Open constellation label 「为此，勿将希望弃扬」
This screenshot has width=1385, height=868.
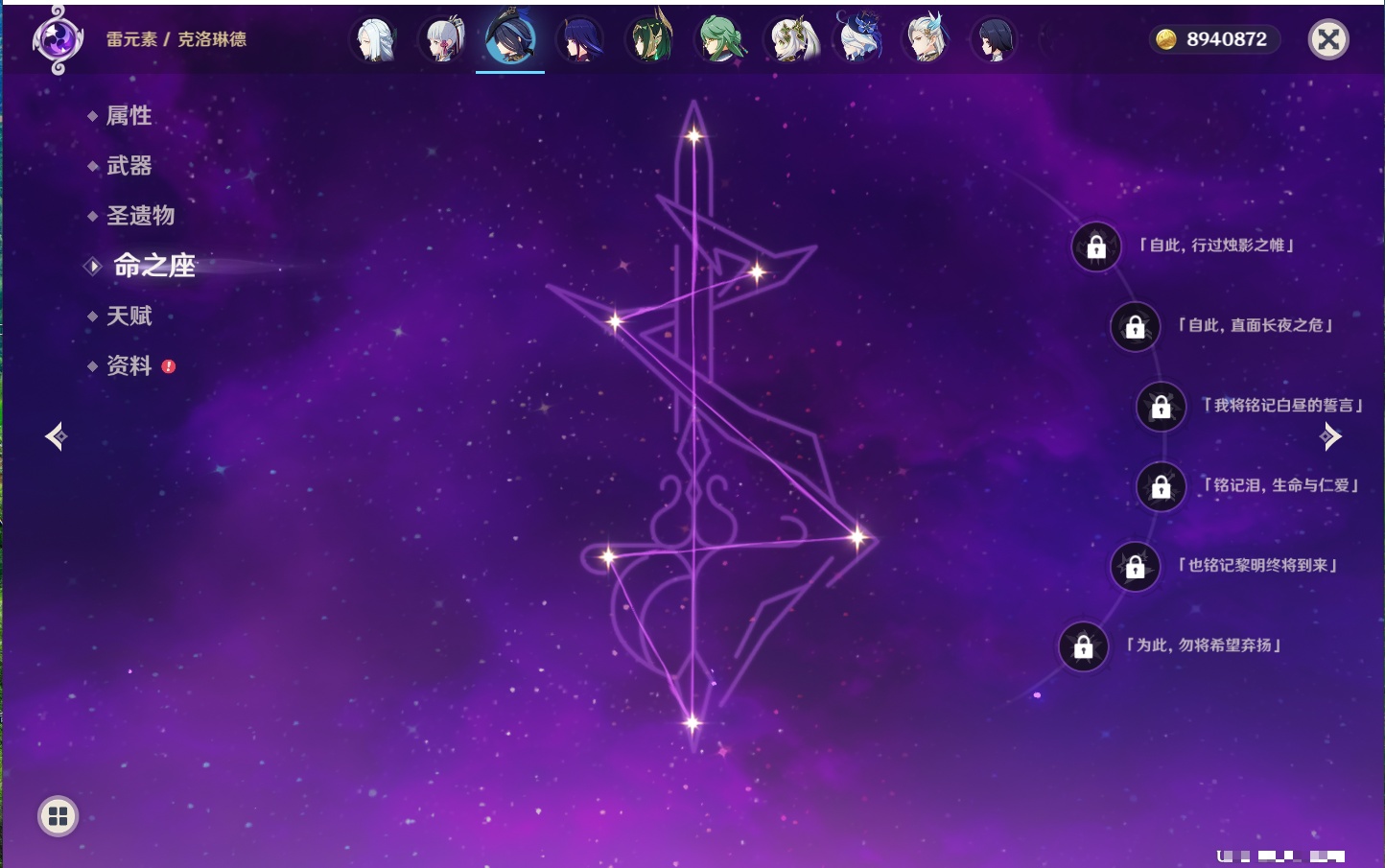[x=1204, y=645]
